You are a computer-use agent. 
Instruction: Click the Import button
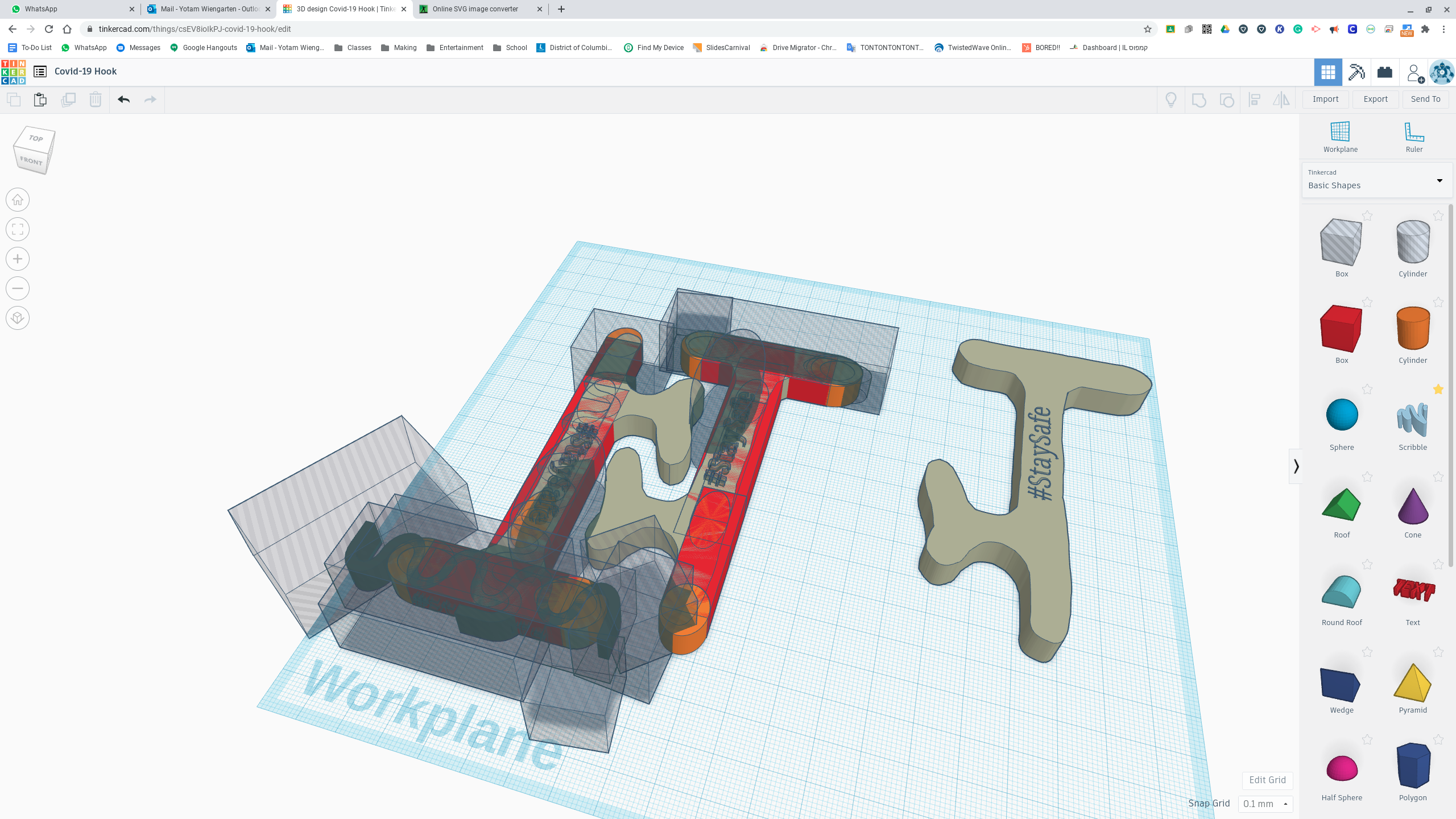tap(1326, 99)
